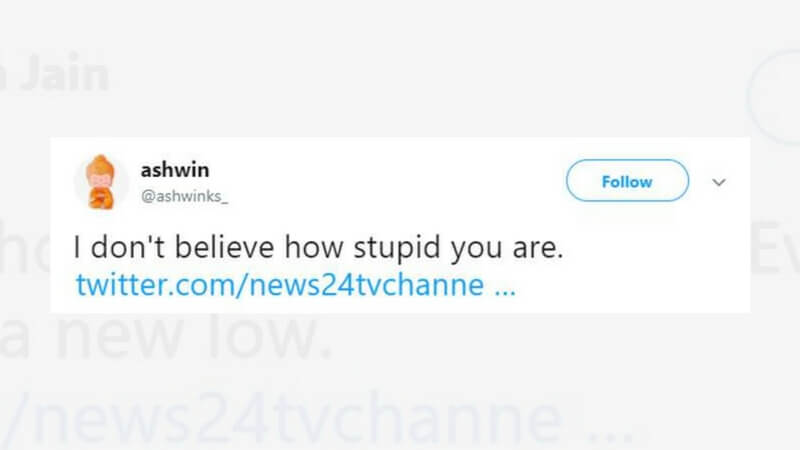Click the faded circular outline behind the card
The height and width of the screenshot is (450, 800).
click(774, 97)
